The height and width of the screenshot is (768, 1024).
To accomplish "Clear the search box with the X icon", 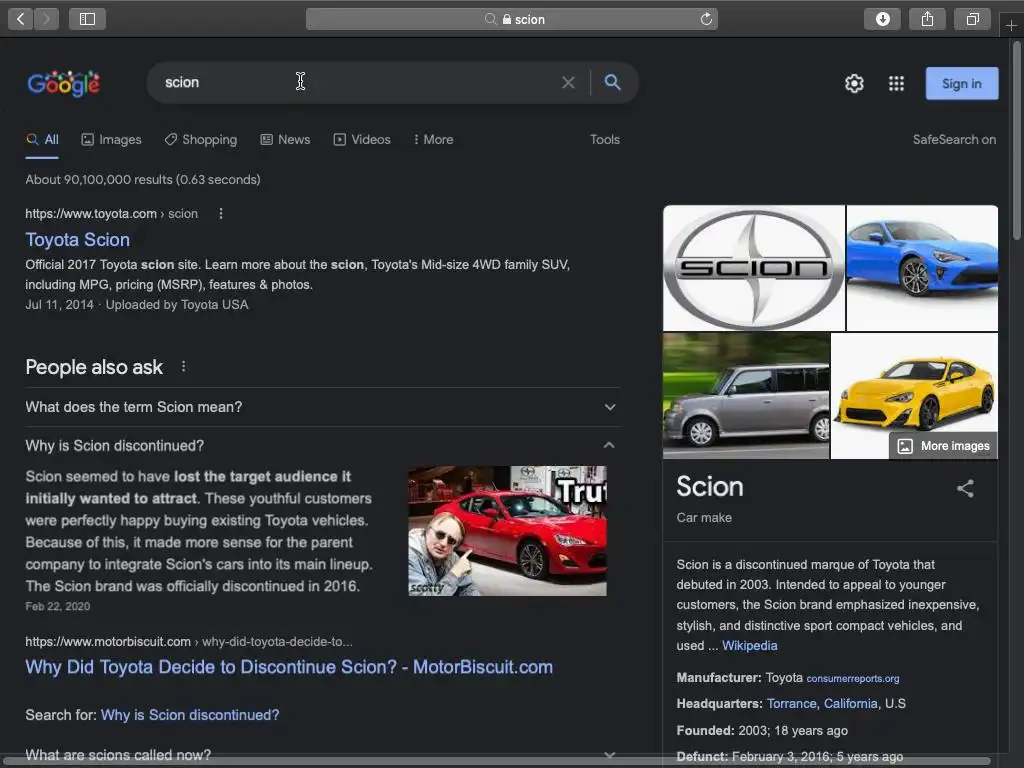I will [x=568, y=82].
